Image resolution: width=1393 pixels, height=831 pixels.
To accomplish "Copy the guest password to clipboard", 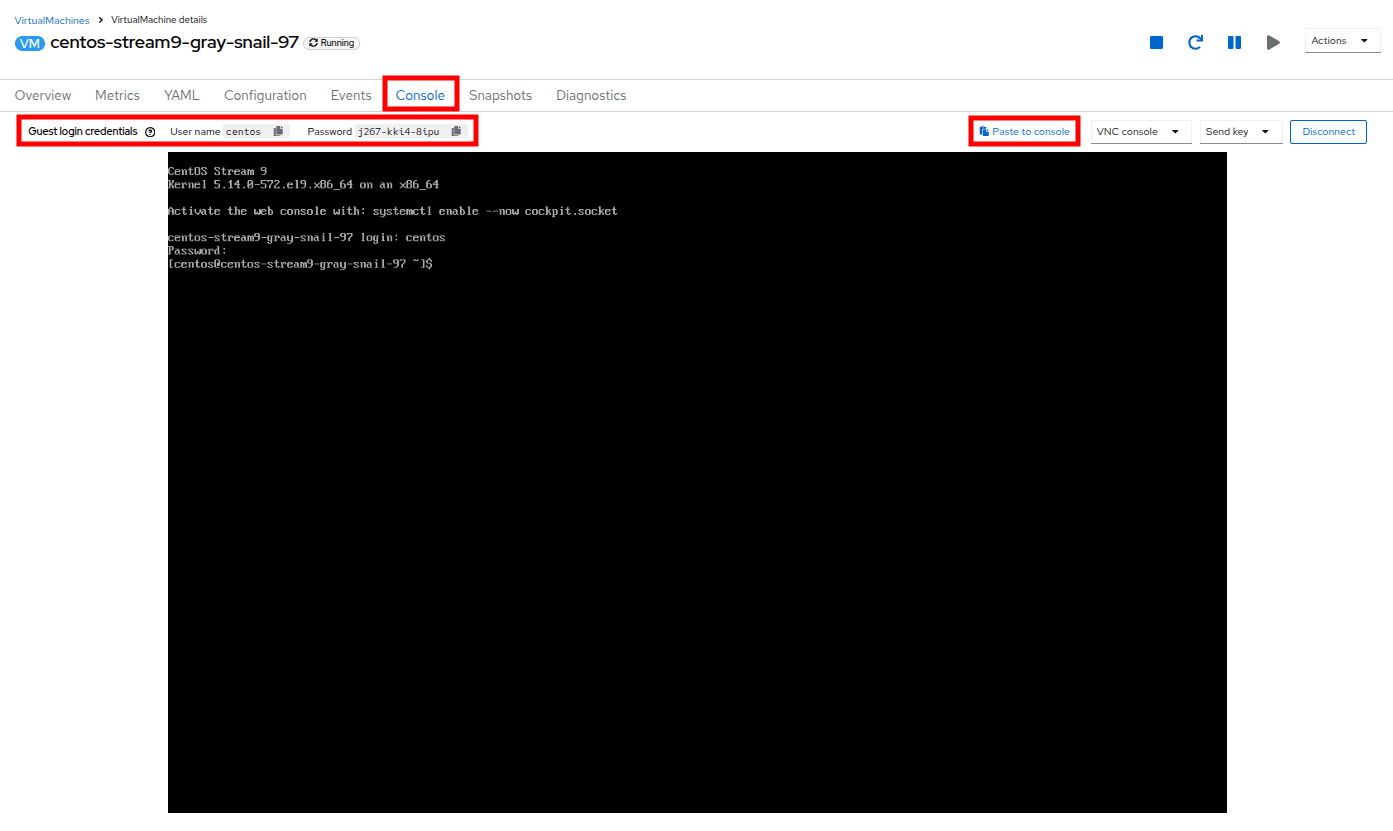I will [x=457, y=131].
